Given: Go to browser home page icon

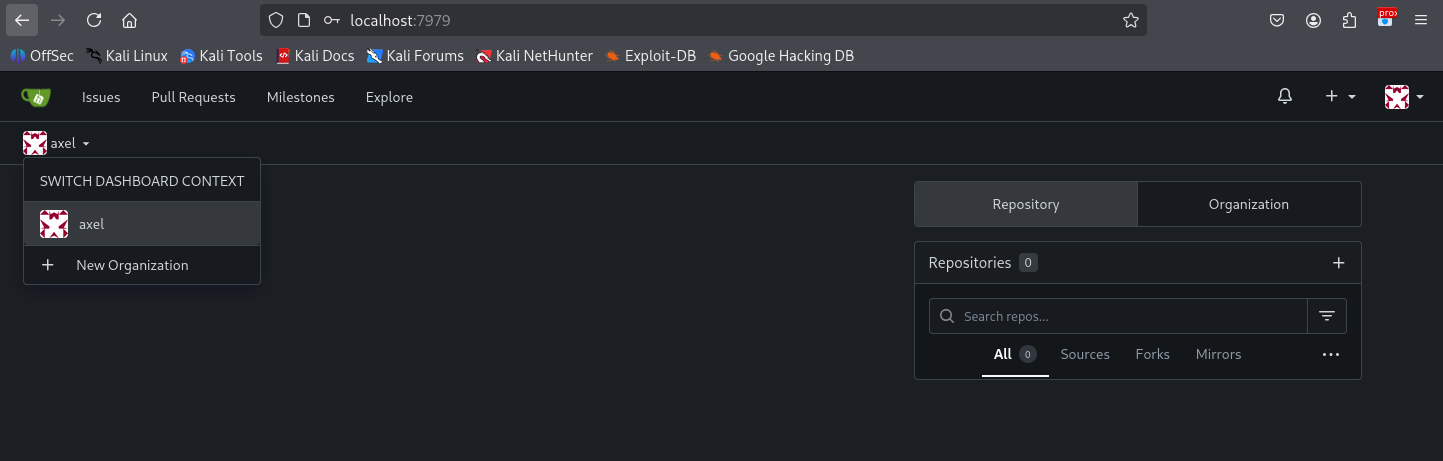Looking at the screenshot, I should point(129,20).
